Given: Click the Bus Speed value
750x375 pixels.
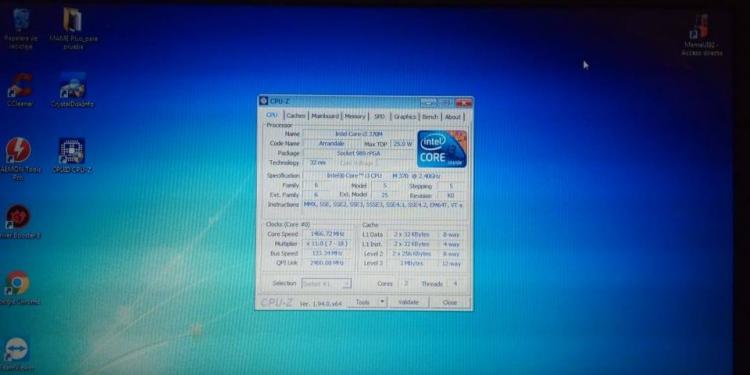Looking at the screenshot, I should [x=328, y=253].
